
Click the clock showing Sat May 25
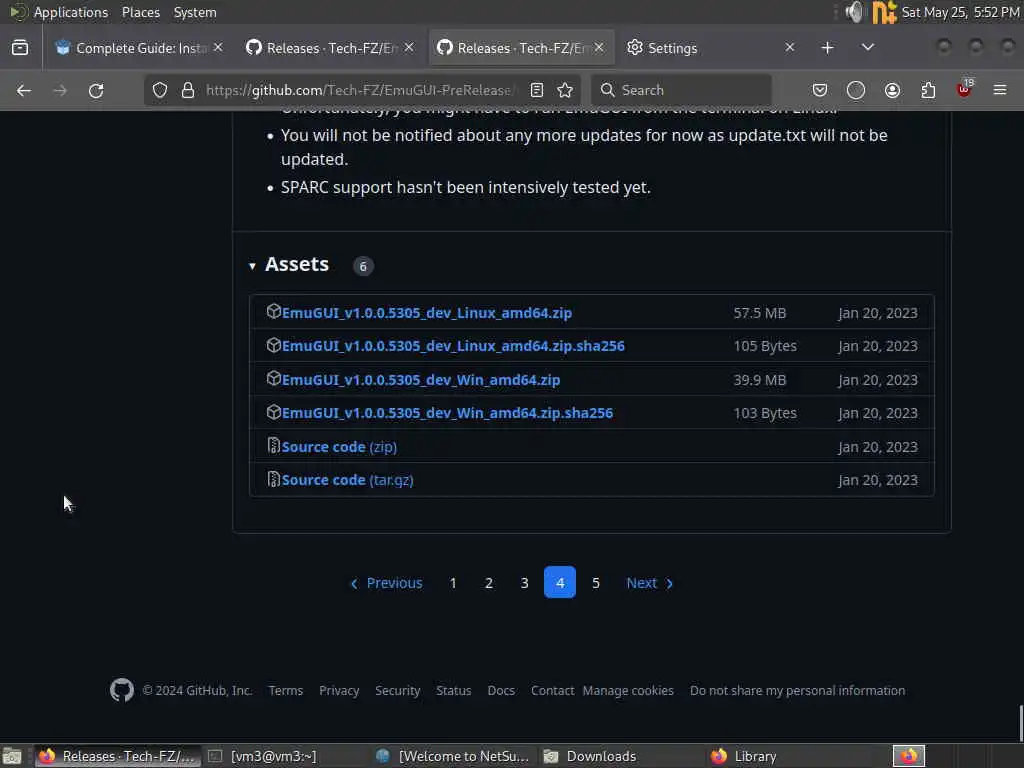pos(961,12)
